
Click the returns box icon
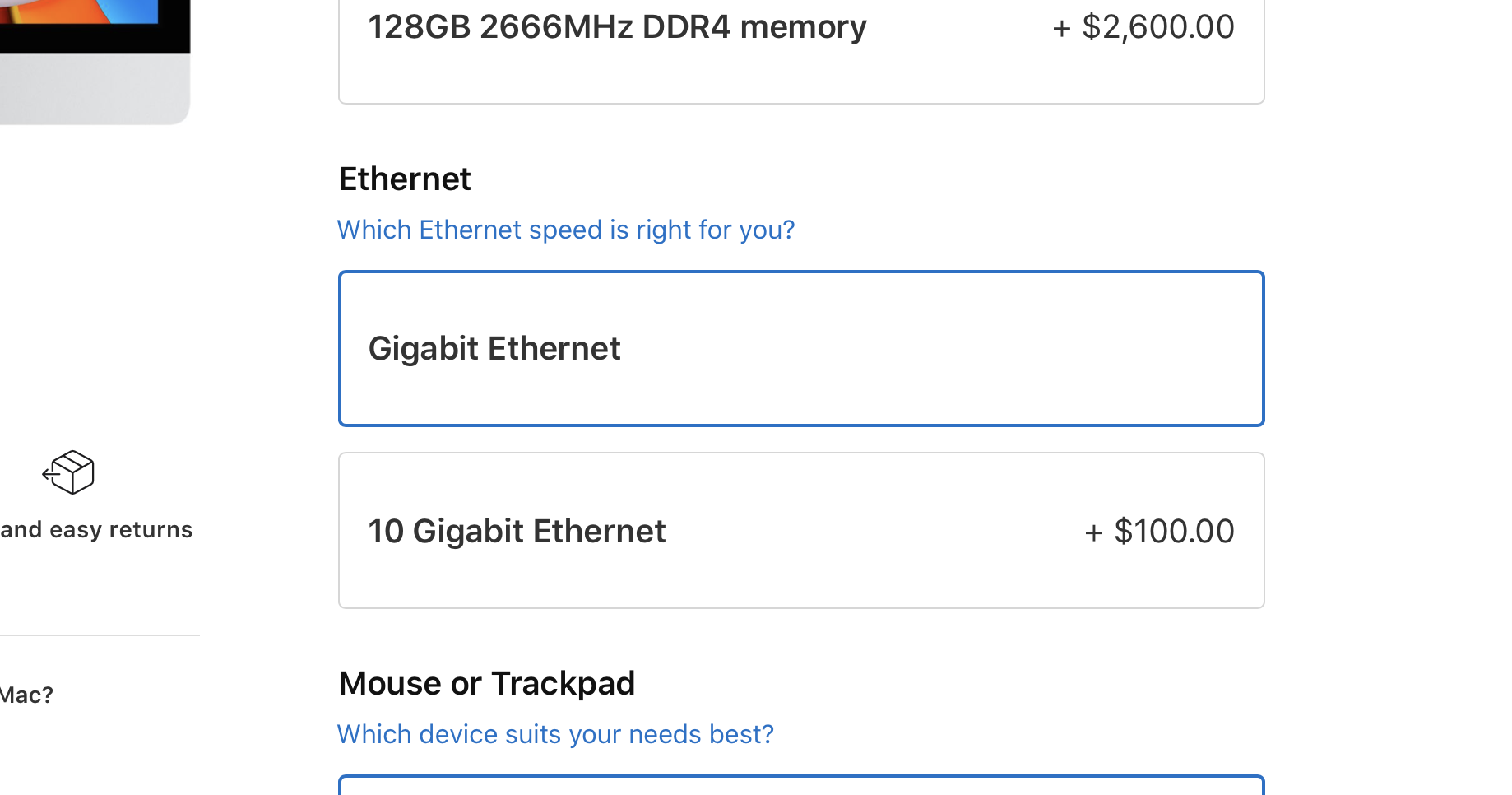click(69, 472)
